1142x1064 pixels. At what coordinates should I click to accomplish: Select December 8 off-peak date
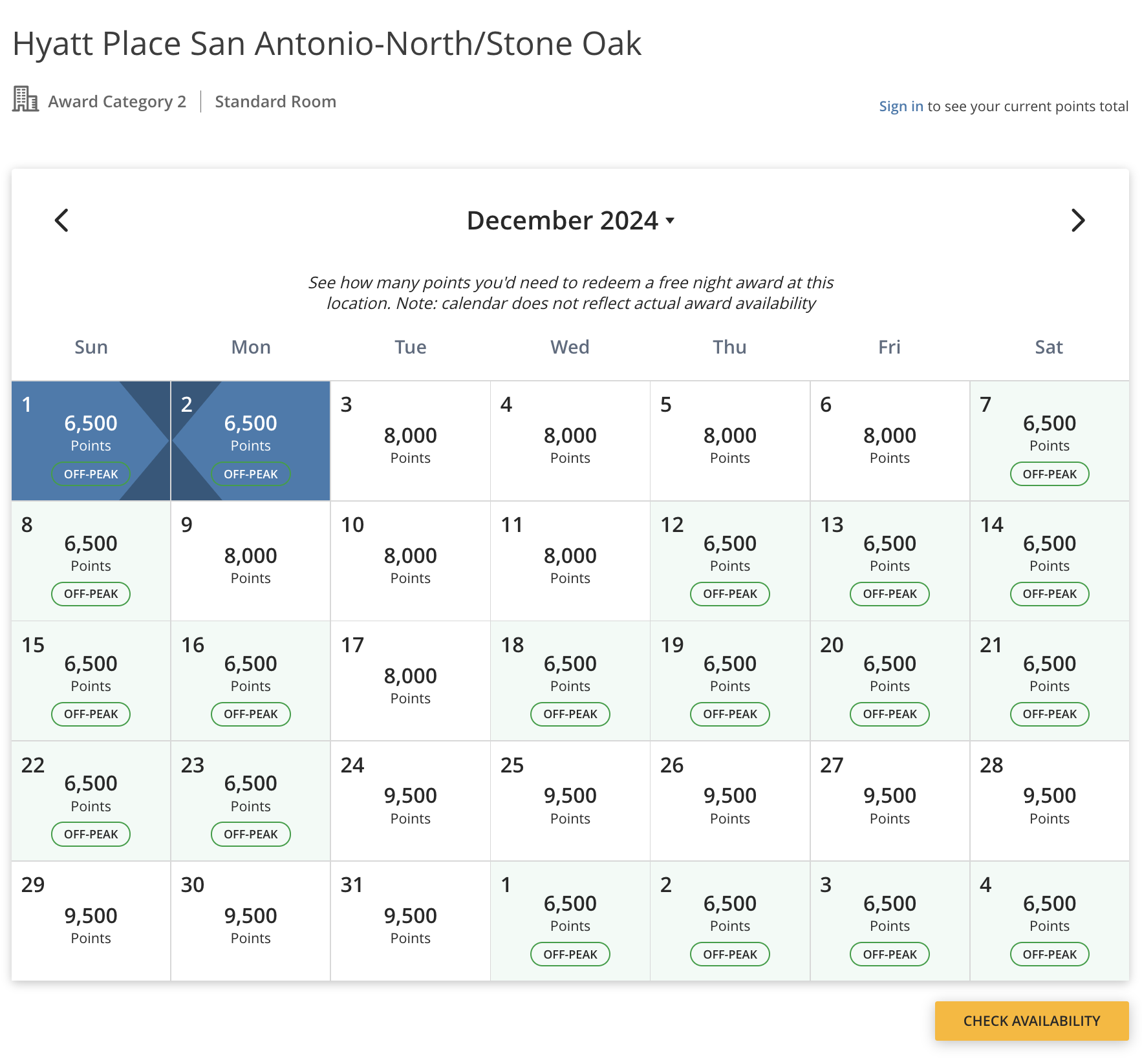tap(91, 561)
